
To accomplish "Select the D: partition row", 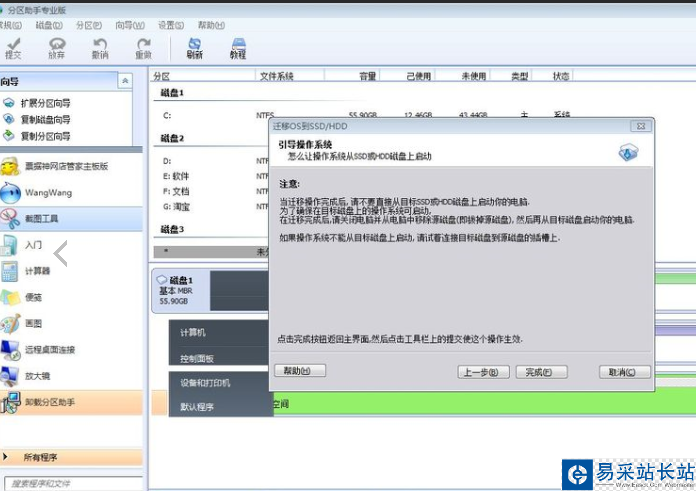I will pos(211,161).
